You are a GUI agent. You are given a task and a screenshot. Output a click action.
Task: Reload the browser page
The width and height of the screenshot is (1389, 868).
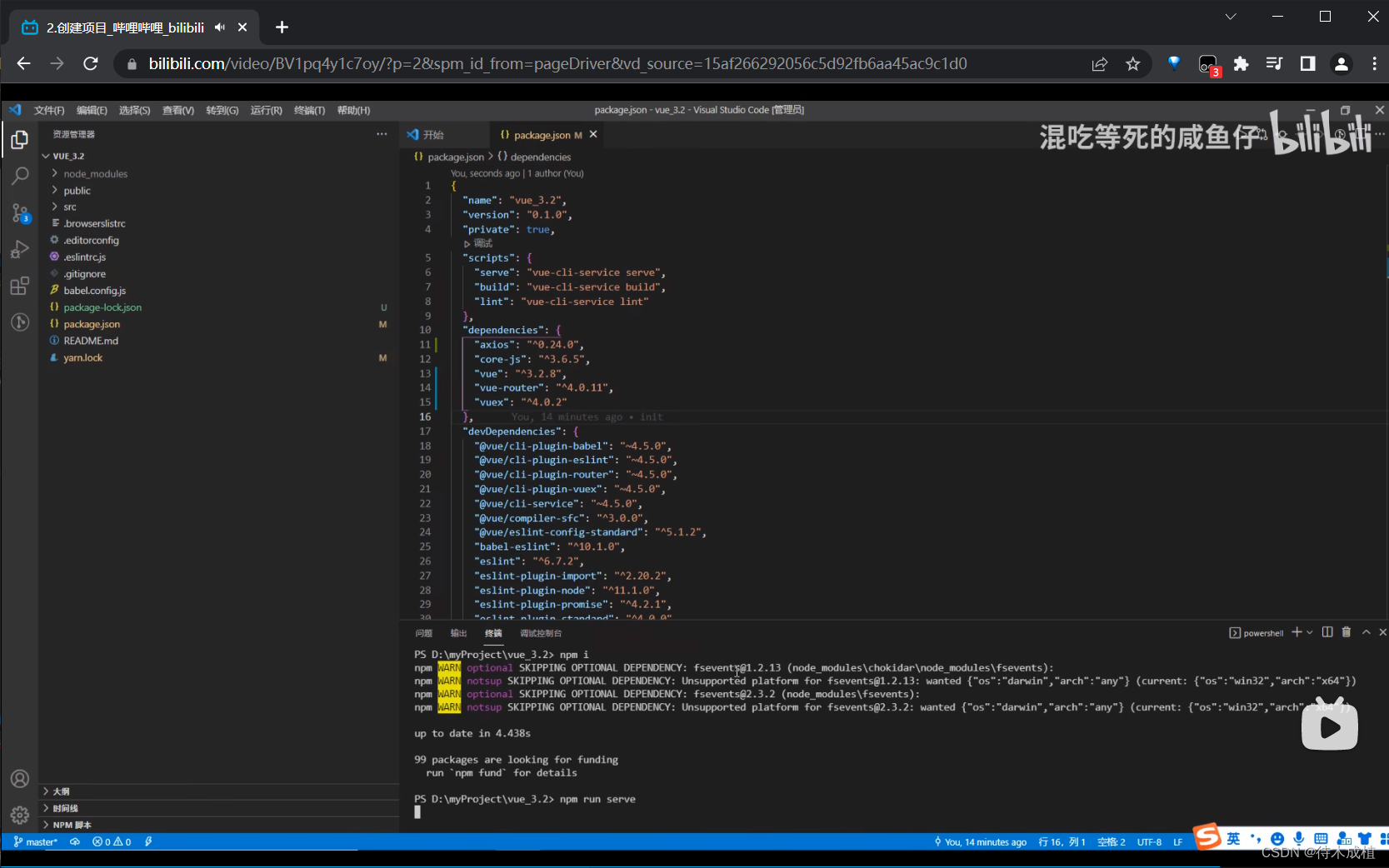pos(91,63)
